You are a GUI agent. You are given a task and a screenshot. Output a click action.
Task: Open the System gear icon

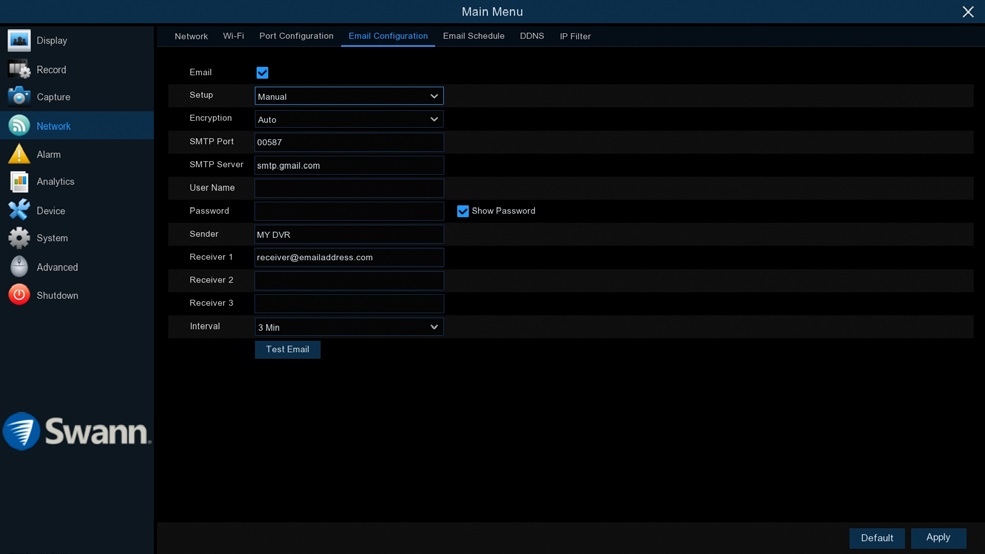19,238
